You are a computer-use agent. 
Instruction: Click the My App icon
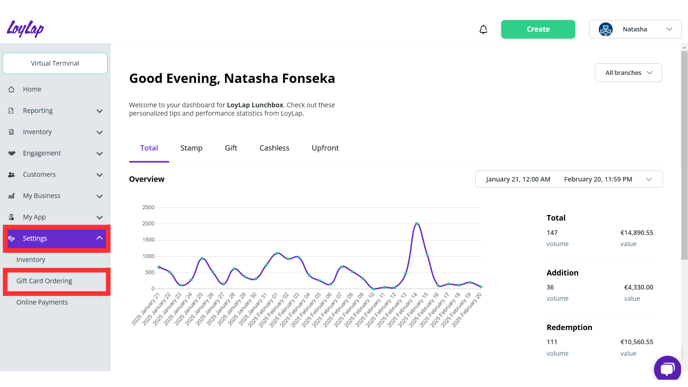tap(11, 217)
